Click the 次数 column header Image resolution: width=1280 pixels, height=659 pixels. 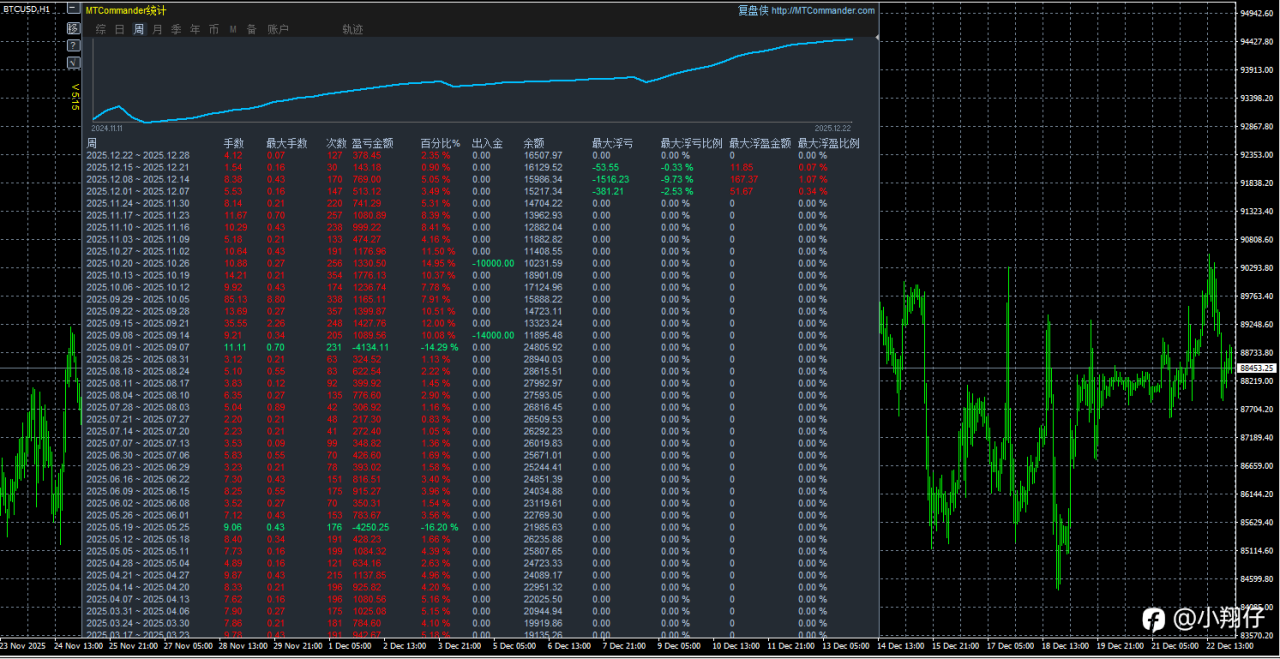(337, 144)
